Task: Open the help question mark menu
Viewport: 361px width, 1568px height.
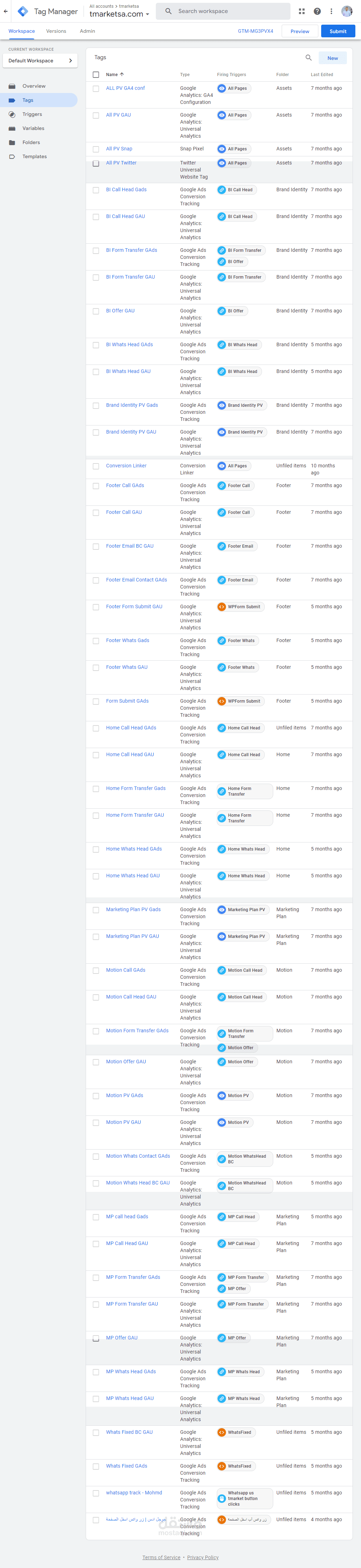Action: [x=317, y=11]
